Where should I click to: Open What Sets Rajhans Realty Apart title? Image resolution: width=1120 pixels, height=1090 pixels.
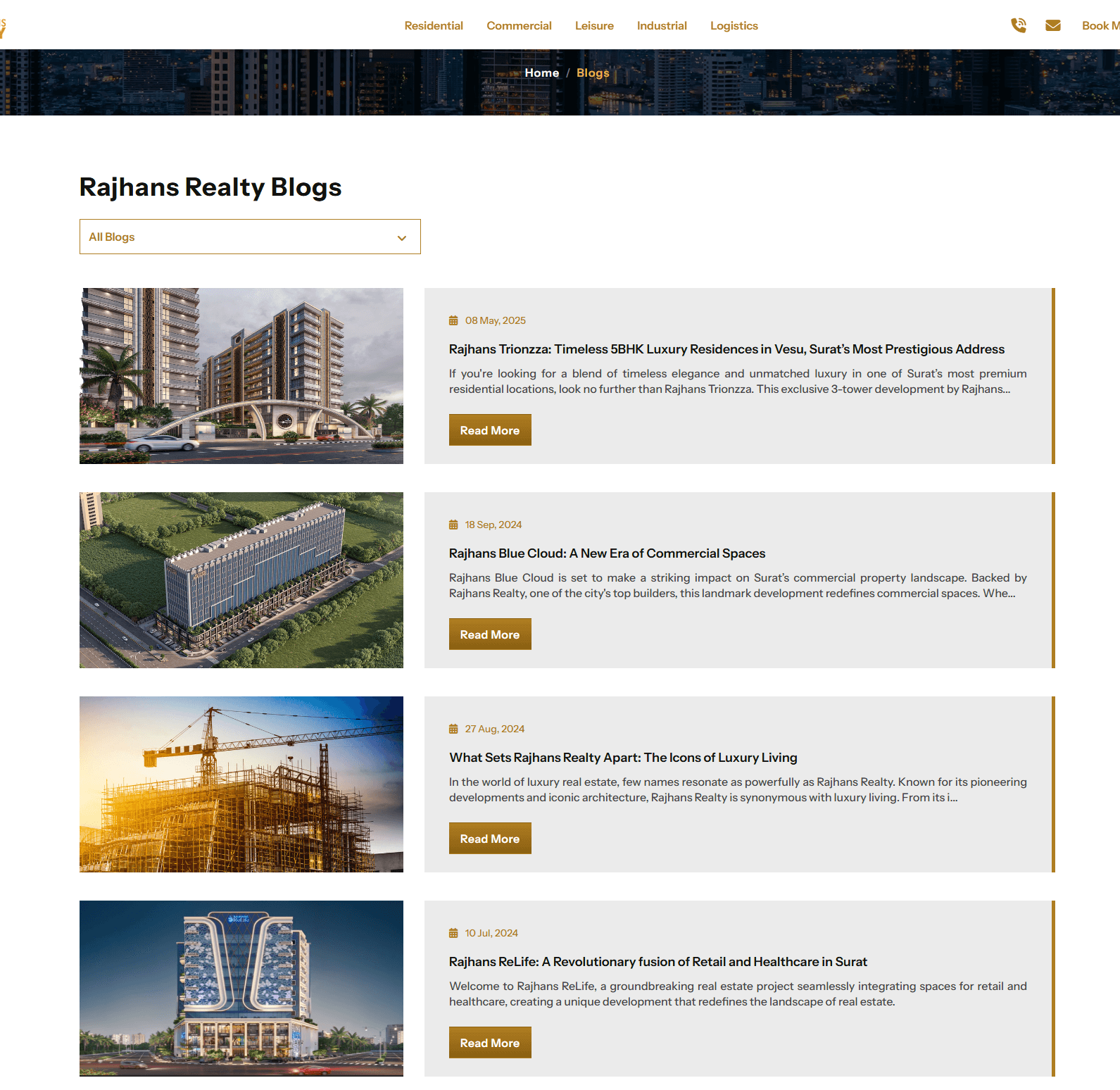pos(623,758)
